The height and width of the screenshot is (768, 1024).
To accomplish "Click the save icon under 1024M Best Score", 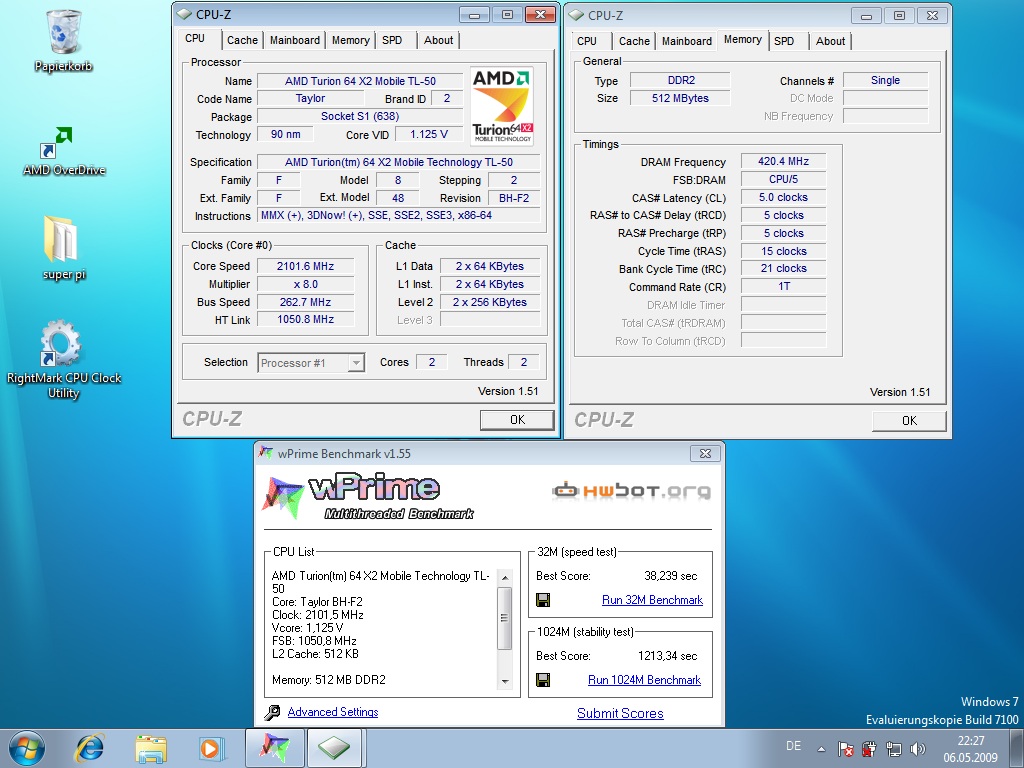I will point(543,680).
